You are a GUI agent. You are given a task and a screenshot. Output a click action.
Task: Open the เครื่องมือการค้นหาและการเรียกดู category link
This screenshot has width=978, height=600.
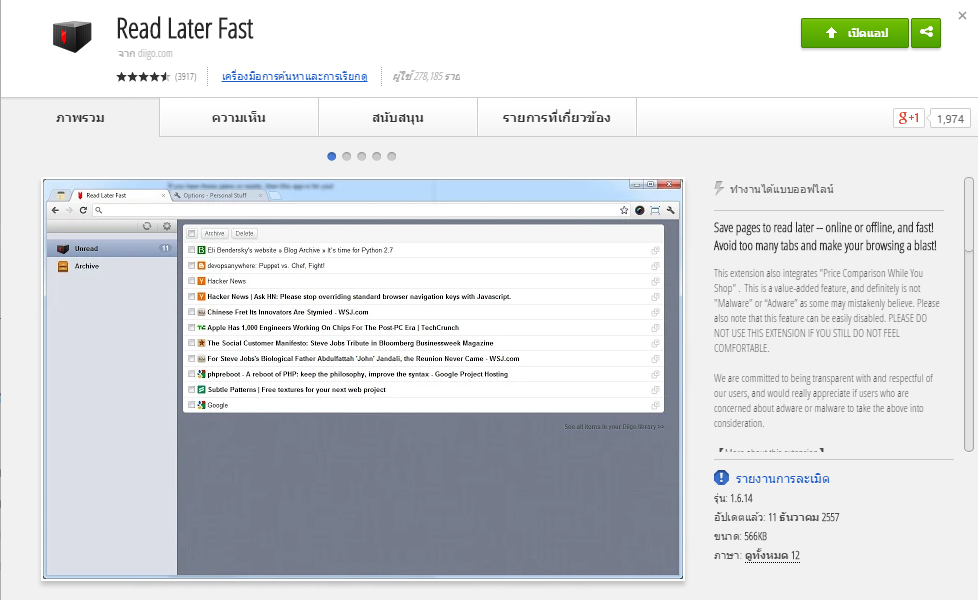[294, 77]
